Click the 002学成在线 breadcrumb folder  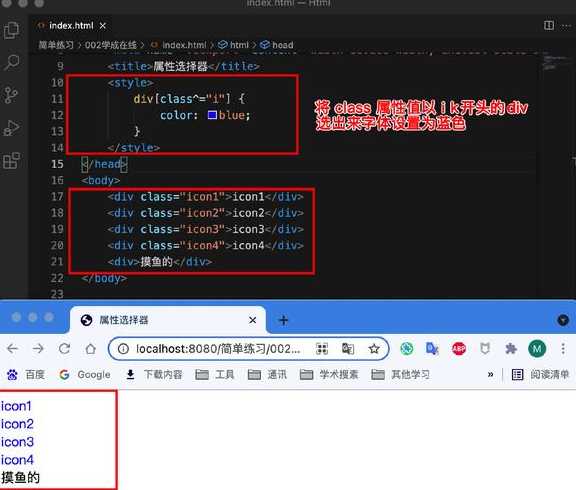pyautogui.click(x=111, y=45)
